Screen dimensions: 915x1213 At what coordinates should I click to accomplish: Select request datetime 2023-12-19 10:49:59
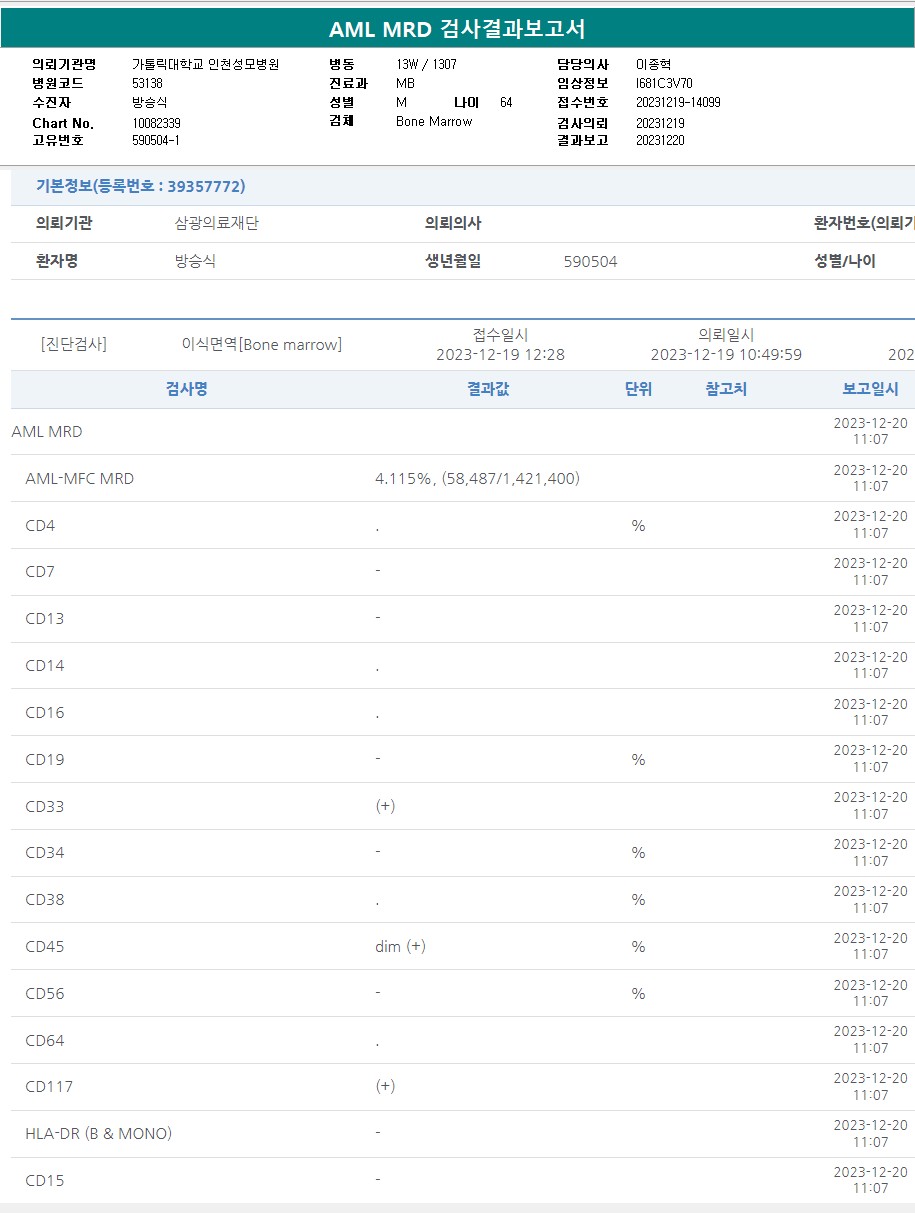726,355
